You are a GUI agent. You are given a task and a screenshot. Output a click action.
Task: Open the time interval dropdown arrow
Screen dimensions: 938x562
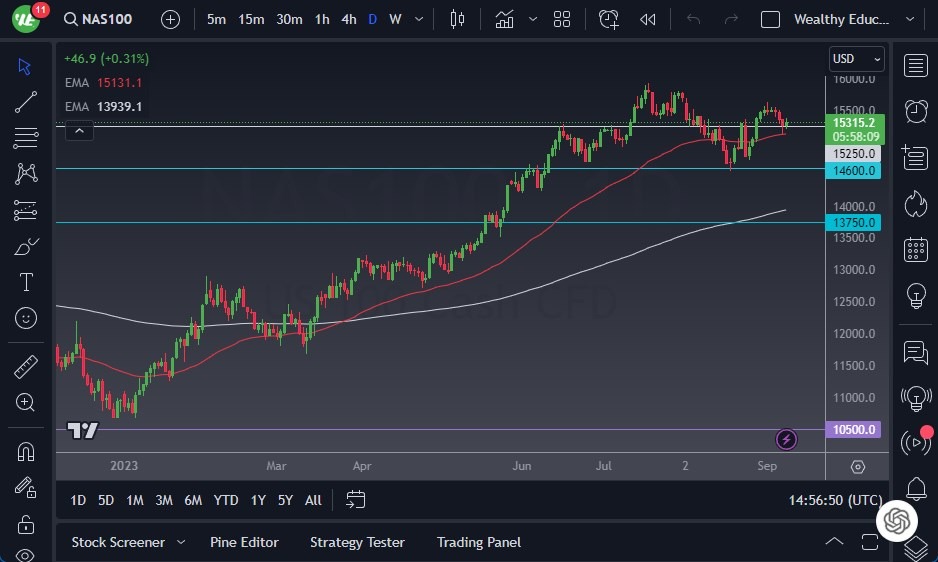[418, 19]
